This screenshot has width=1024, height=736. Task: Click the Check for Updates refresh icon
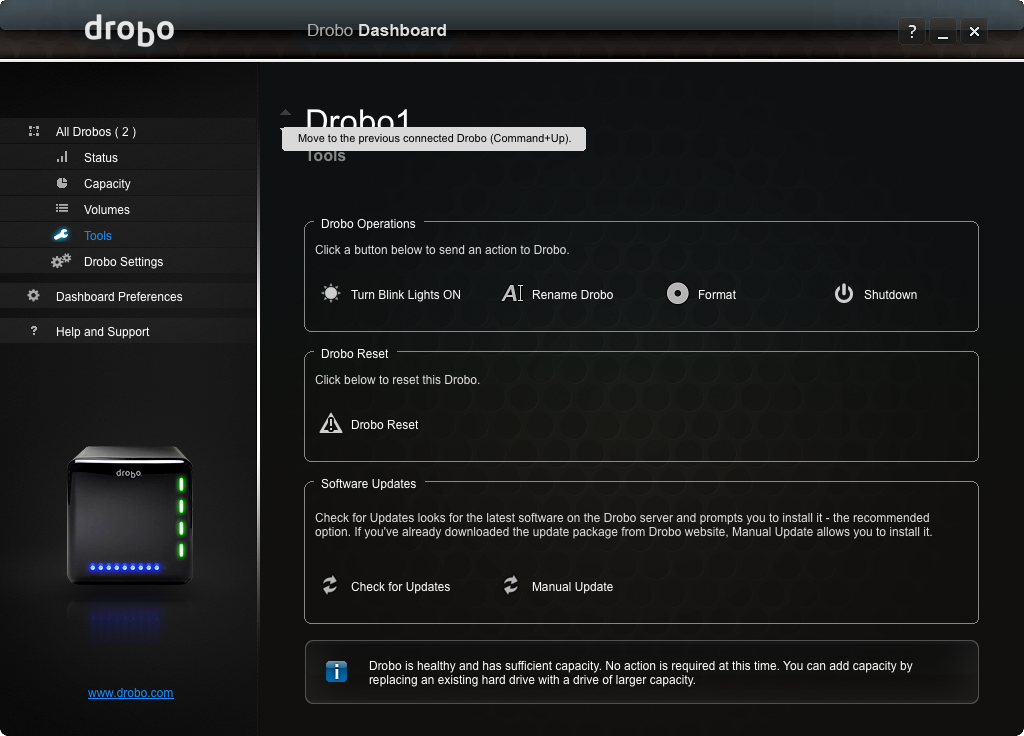[330, 586]
